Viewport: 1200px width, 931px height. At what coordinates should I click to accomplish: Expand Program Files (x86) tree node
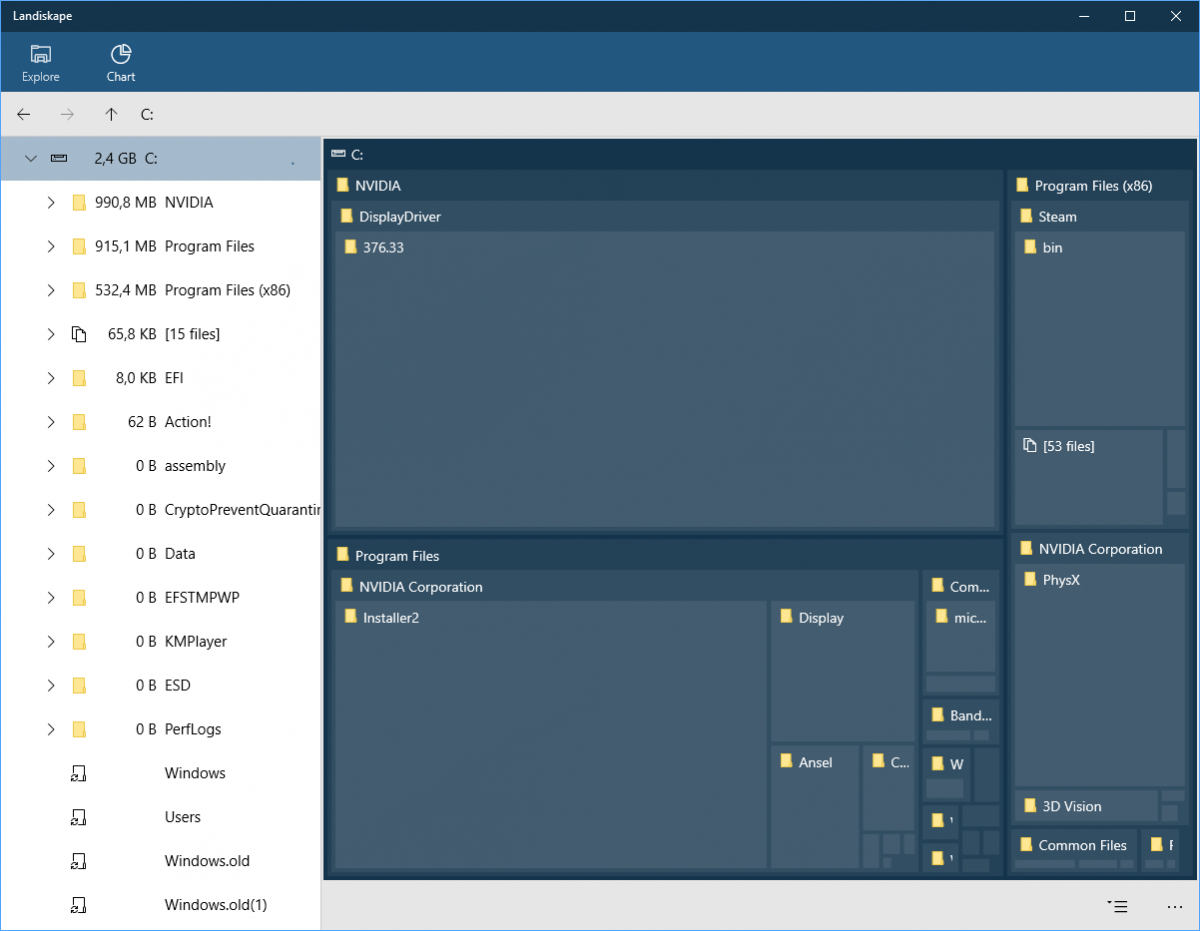click(50, 290)
